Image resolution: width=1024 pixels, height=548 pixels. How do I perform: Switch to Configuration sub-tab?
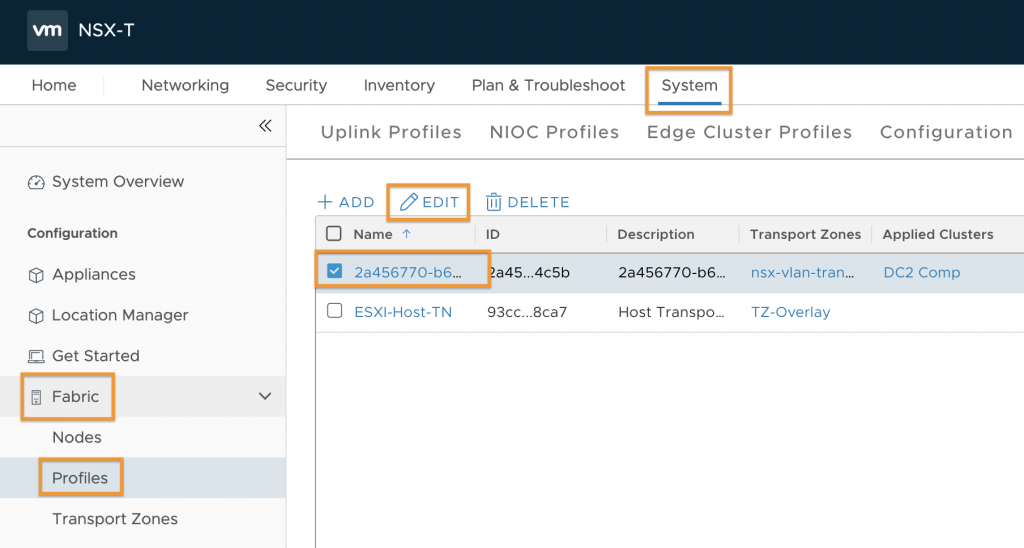[946, 132]
